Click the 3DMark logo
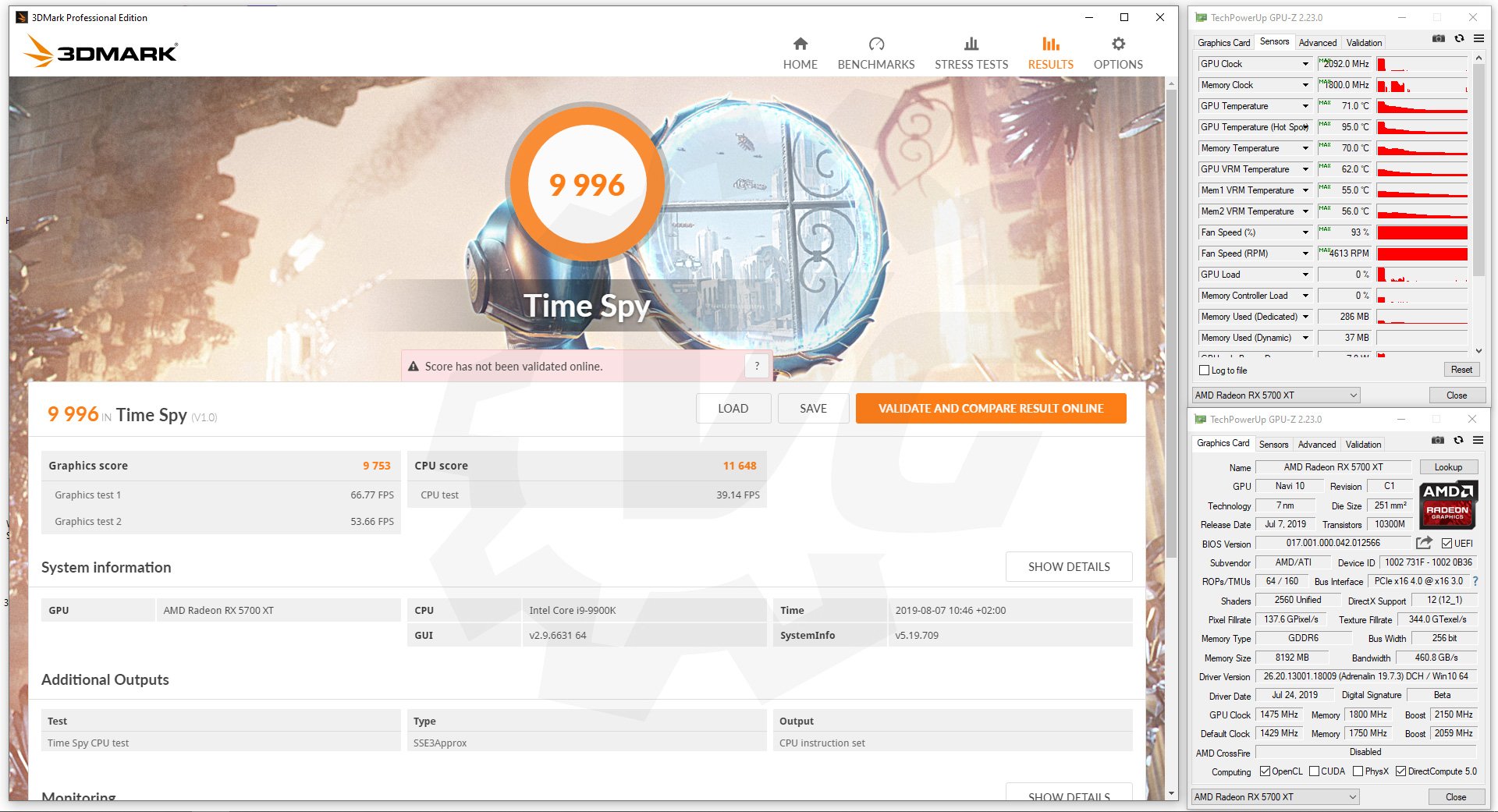This screenshot has width=1498, height=812. click(x=101, y=51)
